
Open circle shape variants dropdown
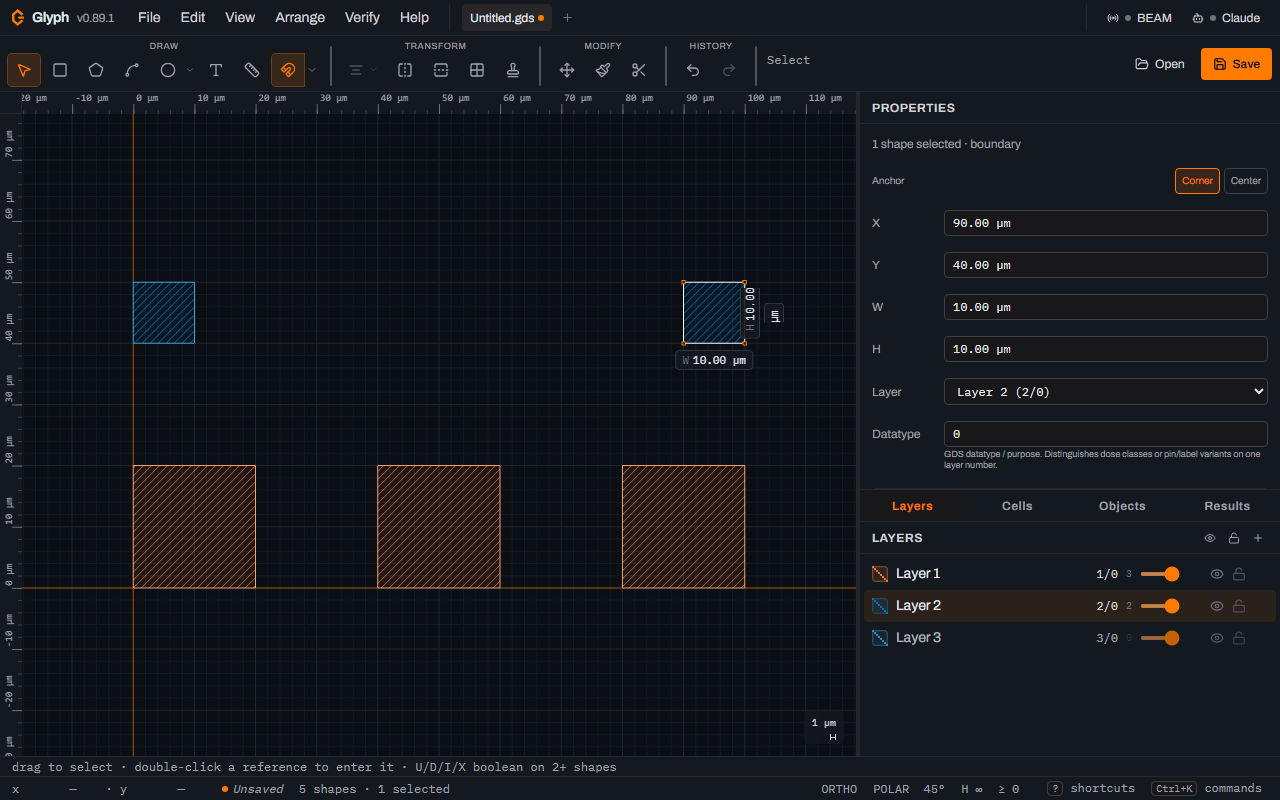(x=190, y=70)
